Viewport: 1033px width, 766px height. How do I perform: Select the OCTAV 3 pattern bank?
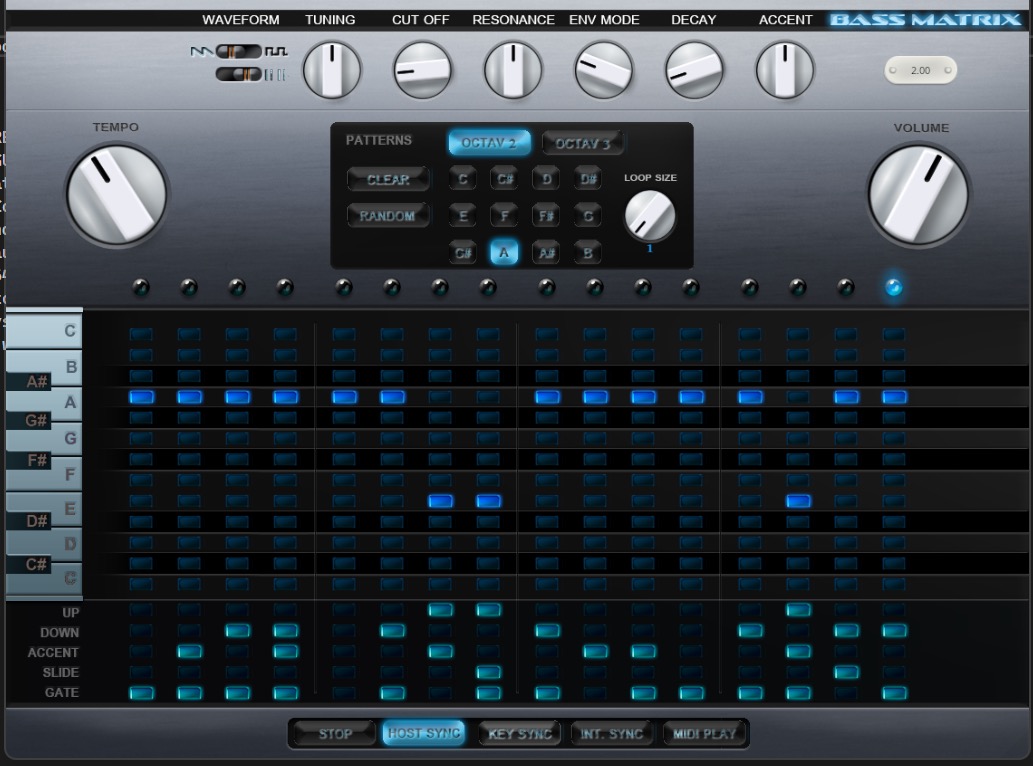(x=582, y=143)
